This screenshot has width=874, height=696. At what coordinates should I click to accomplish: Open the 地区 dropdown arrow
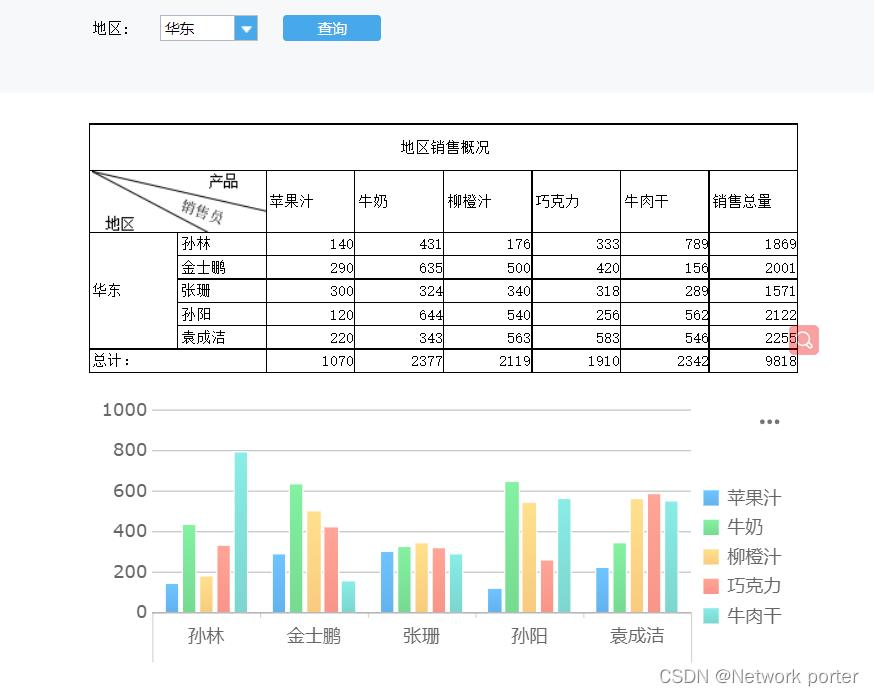(246, 28)
